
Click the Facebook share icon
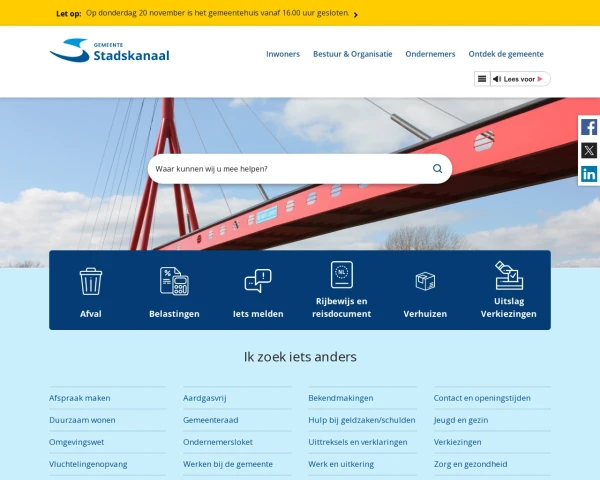click(x=589, y=127)
